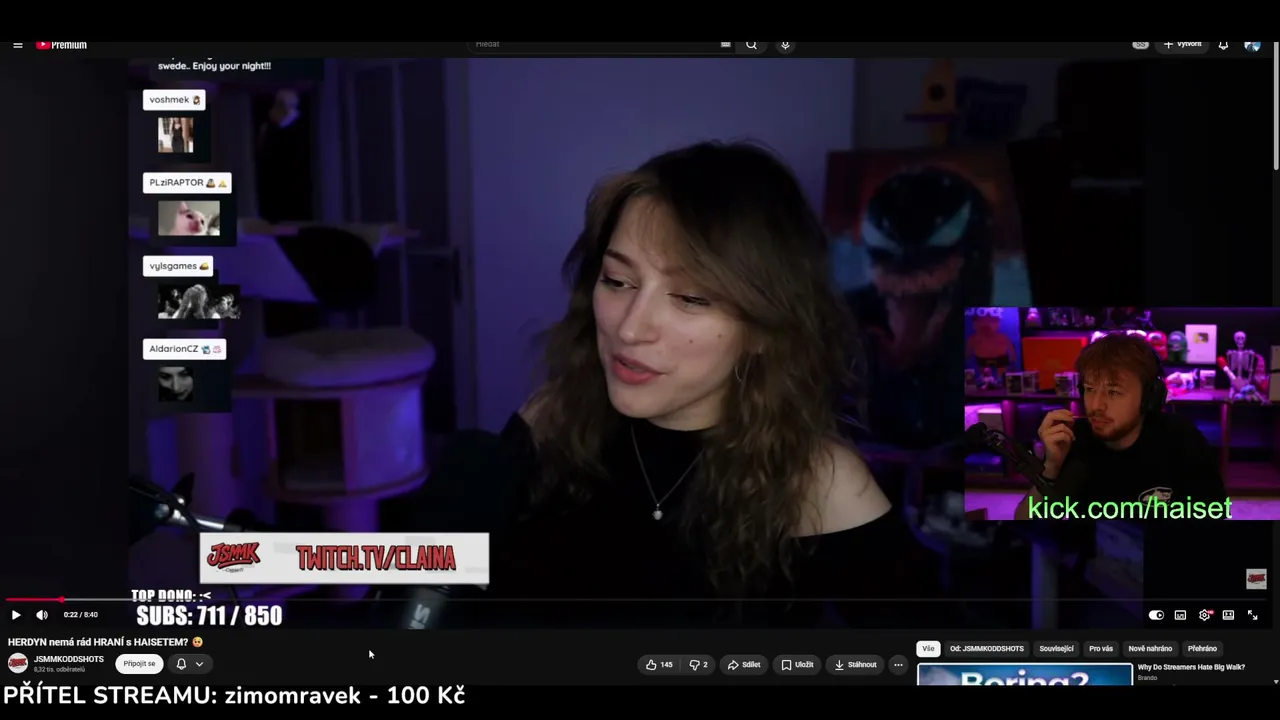This screenshot has width=1280, height=720.
Task: Expand the subscription notification dropdown
Action: 199,664
